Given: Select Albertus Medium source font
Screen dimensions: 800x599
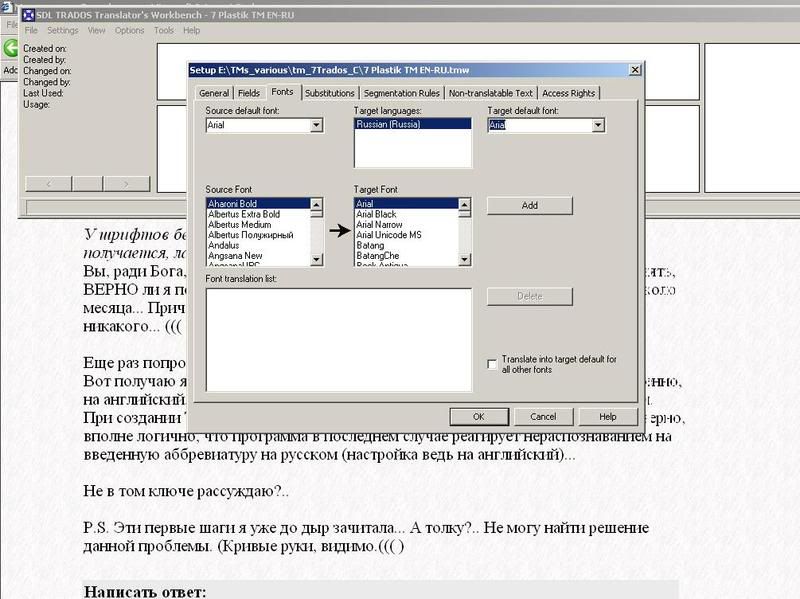Looking at the screenshot, I should 258,224.
